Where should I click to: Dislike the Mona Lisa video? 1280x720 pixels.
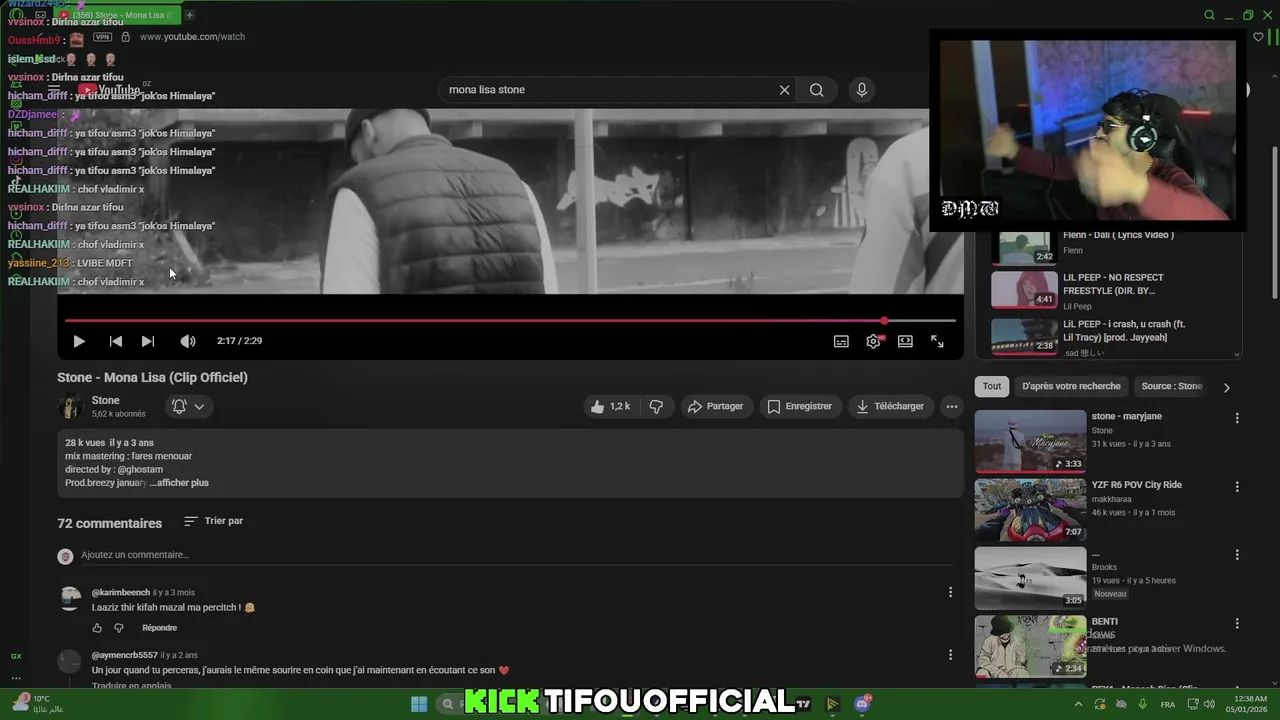[656, 406]
